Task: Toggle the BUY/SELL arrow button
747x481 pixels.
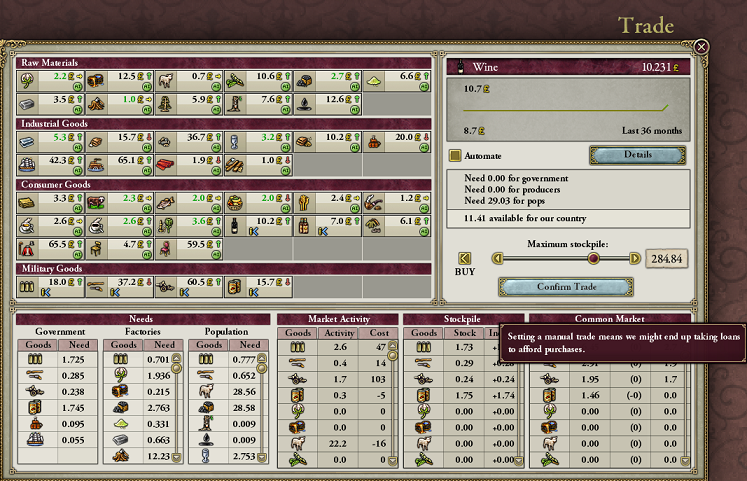Action: click(464, 258)
